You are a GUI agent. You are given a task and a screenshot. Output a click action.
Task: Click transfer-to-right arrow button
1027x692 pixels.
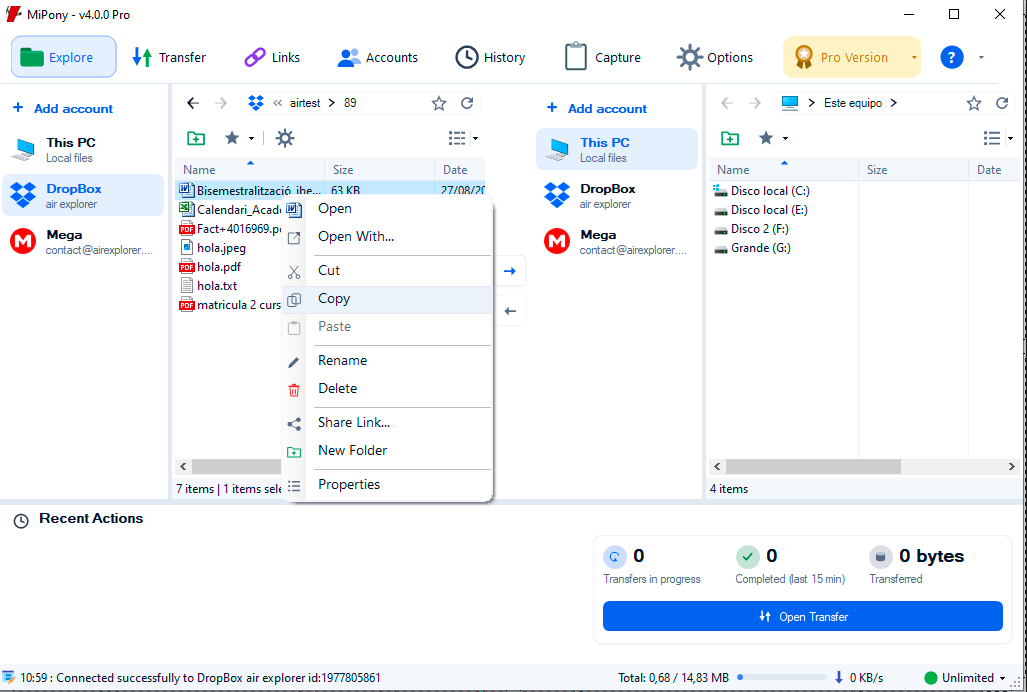click(x=510, y=271)
